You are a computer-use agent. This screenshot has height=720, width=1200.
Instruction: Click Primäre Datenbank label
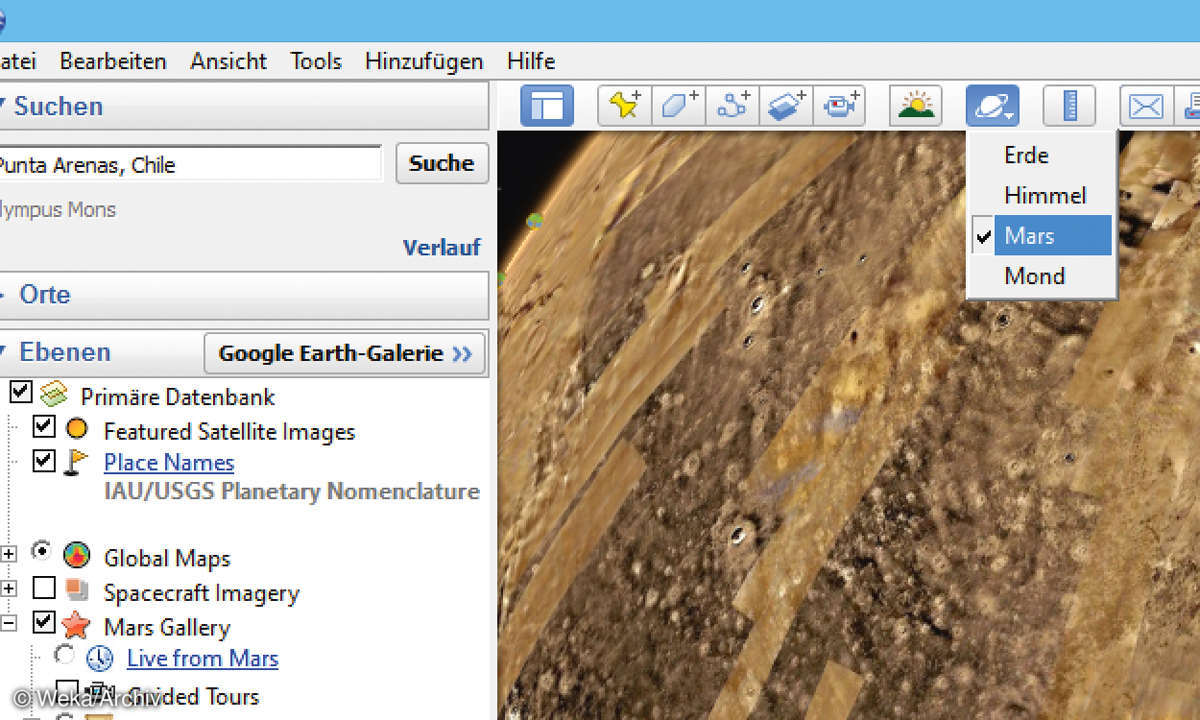point(178,396)
